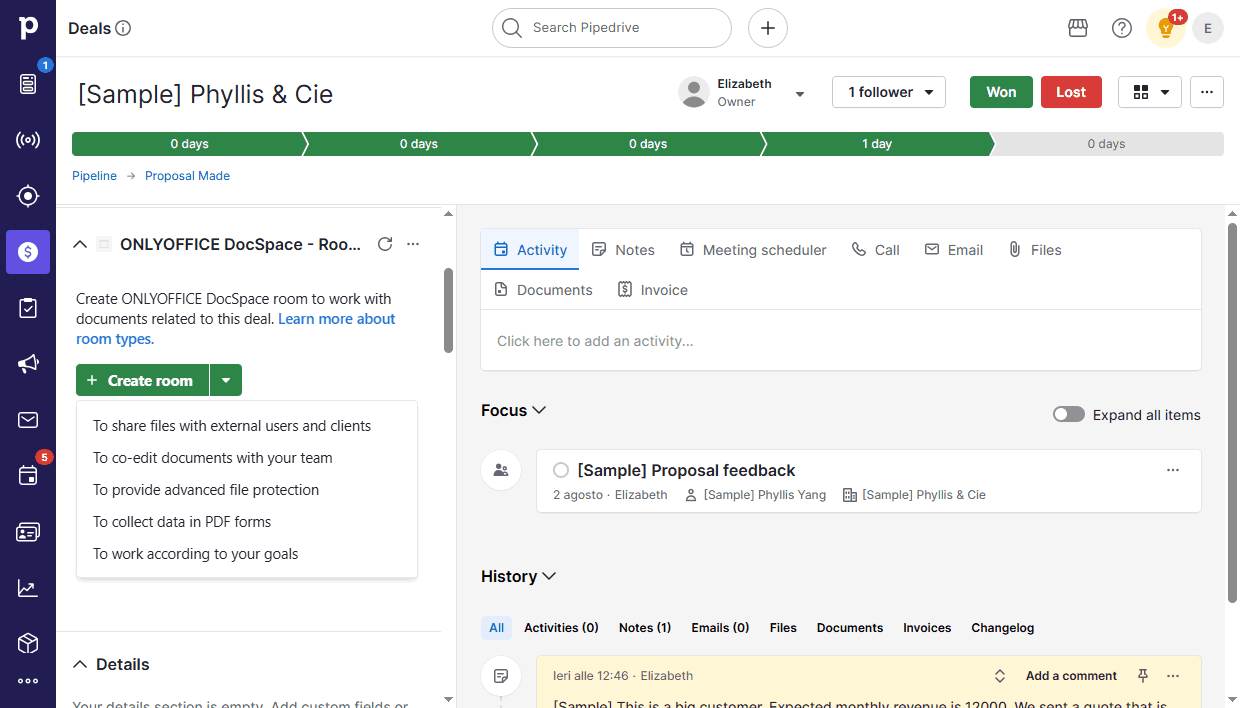Viewport: 1240px width, 708px height.
Task: Click the info icon next to Deals
Action: 123,28
